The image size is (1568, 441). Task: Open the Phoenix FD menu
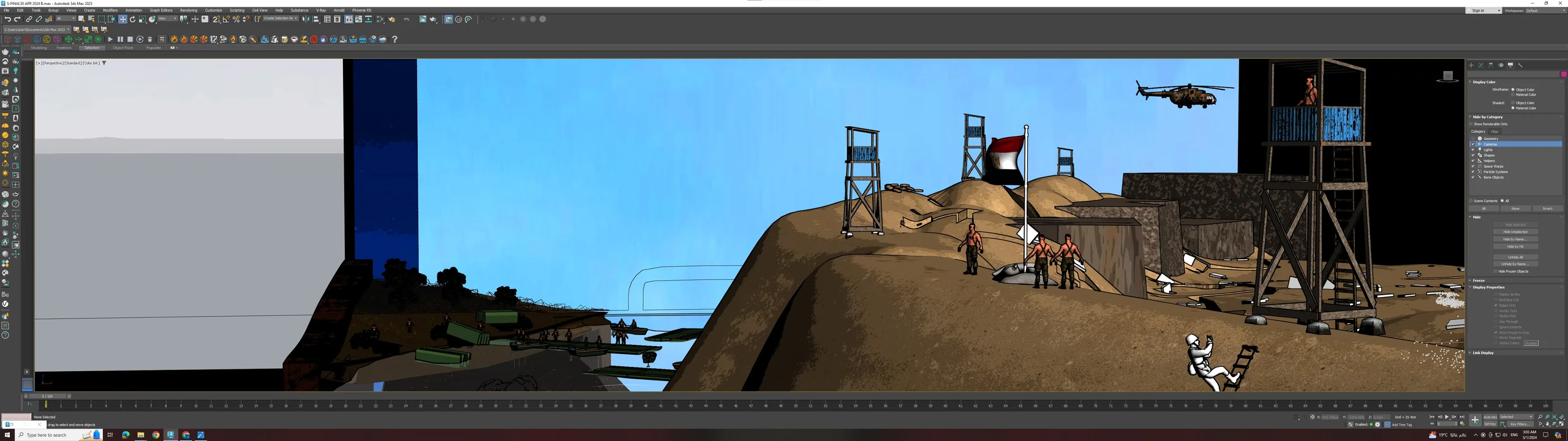pyautogui.click(x=361, y=10)
